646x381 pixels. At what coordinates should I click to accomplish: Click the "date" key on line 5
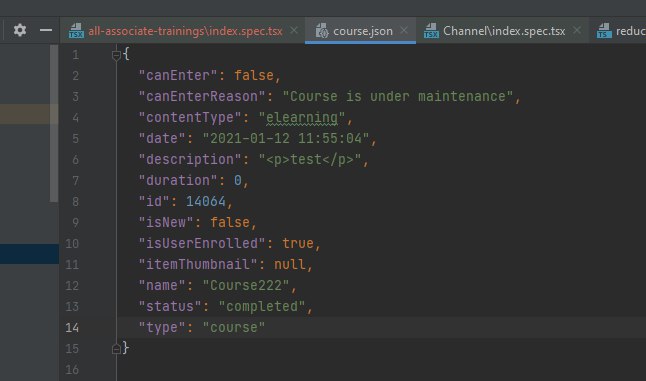162,138
